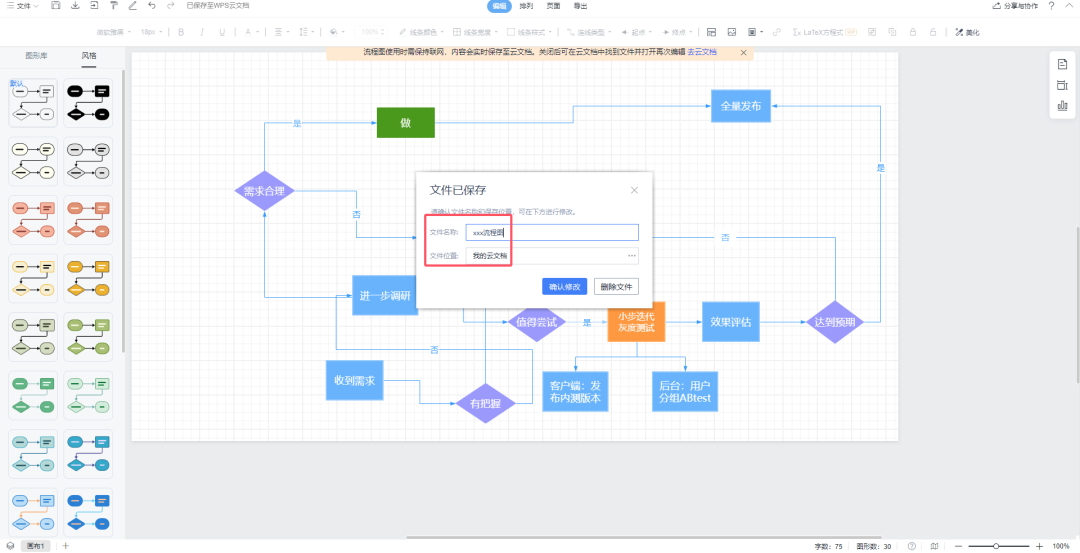Close the 文件已保存 dialog
The image size is (1080, 553).
[634, 190]
